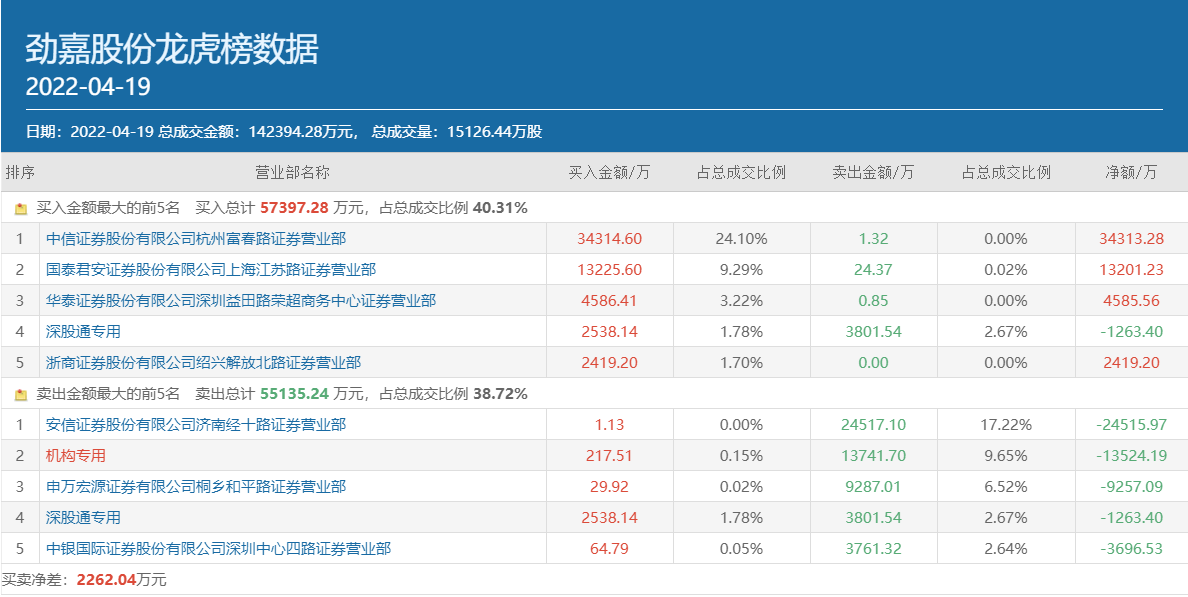
Task: Click the 净额/万 column header
Action: click(x=1131, y=173)
